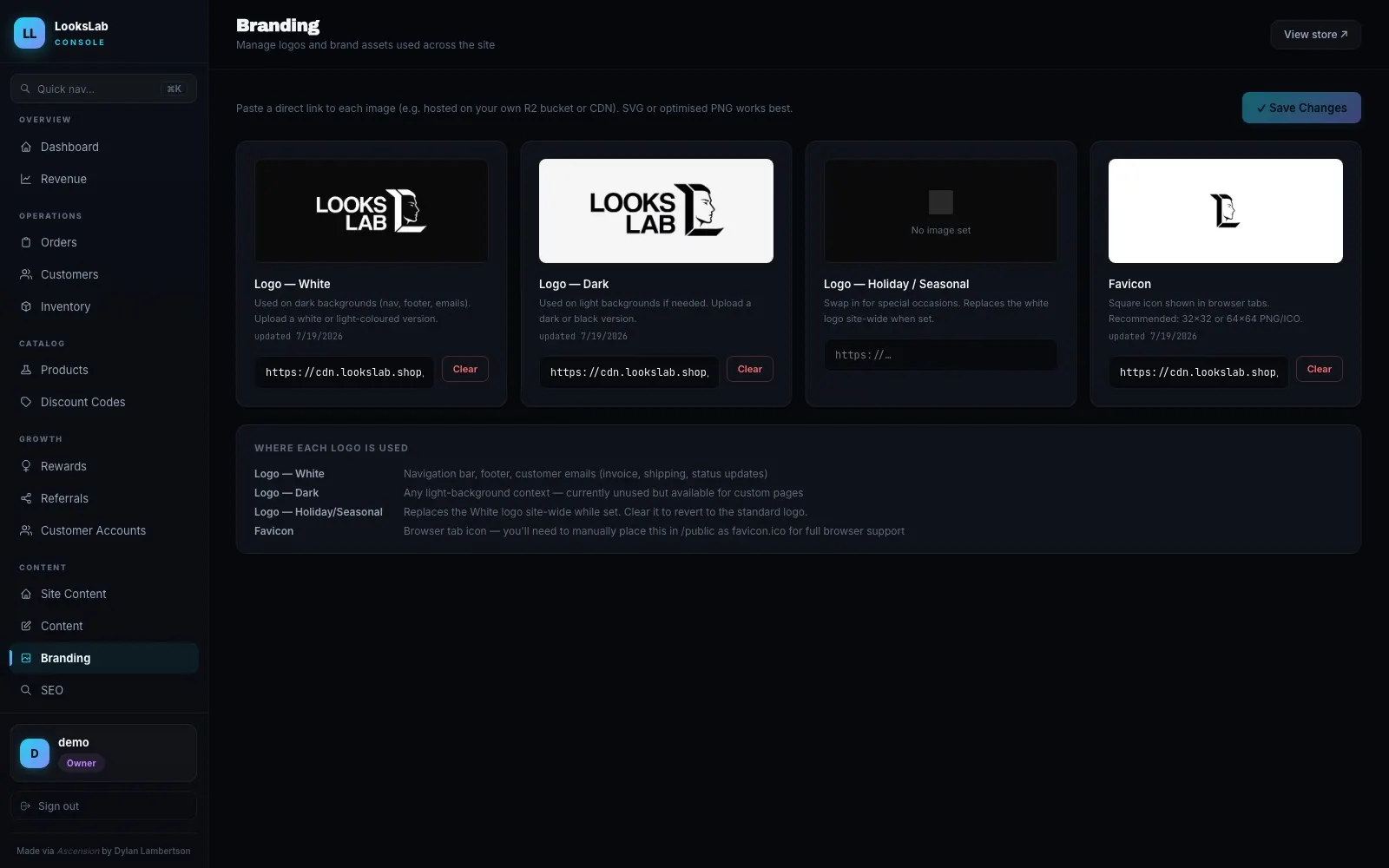The width and height of the screenshot is (1389, 868).
Task: Click the Owner role badge
Action: (82, 764)
